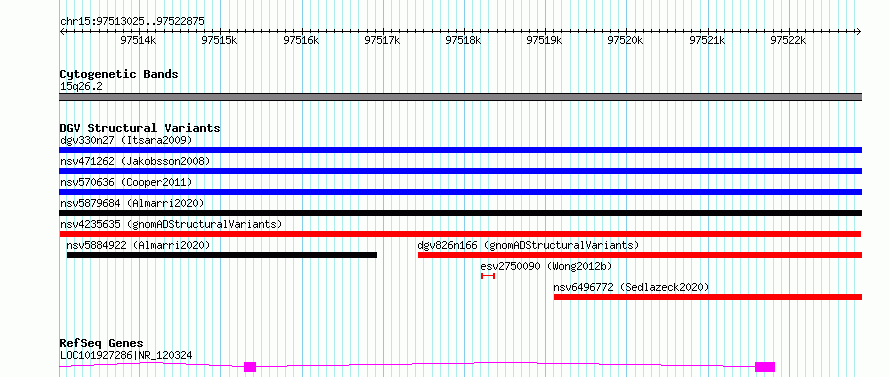This screenshot has width=890, height=377.
Task: Click the dgv330n27 (Itsara2009) blue variant bar
Action: click(x=460, y=150)
